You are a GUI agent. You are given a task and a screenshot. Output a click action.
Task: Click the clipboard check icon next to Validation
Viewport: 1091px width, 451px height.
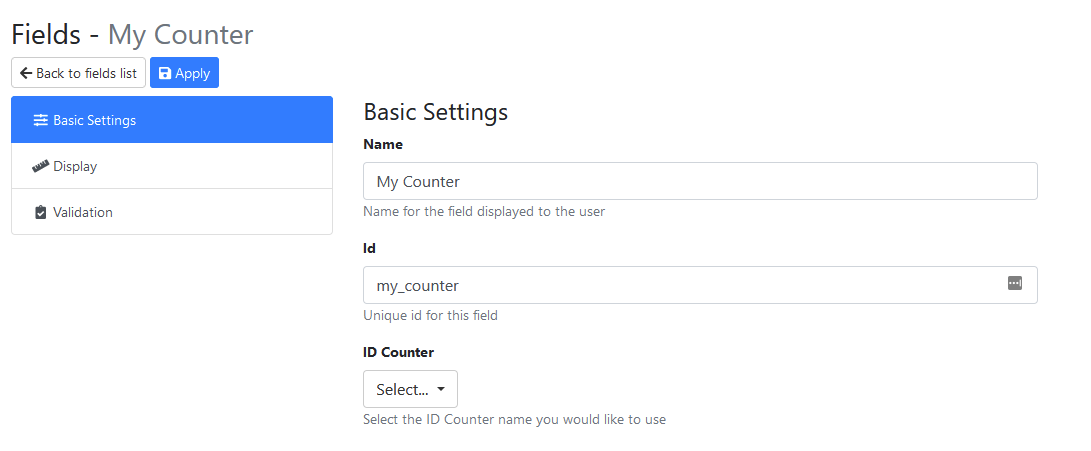(x=40, y=212)
